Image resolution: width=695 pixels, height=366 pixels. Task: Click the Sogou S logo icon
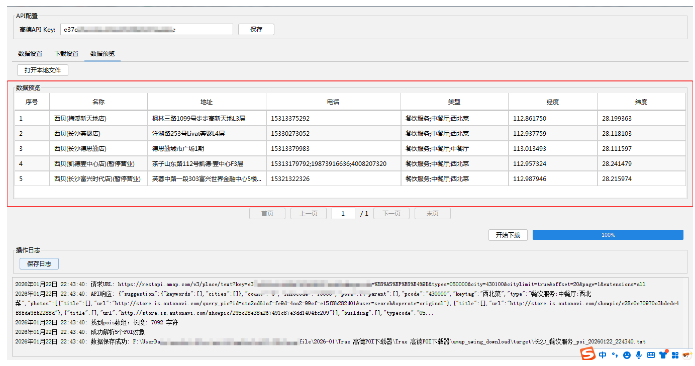point(588,354)
